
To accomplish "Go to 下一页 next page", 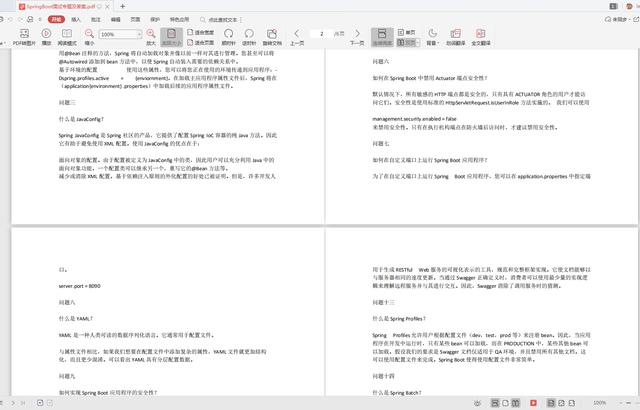I will click(x=357, y=37).
